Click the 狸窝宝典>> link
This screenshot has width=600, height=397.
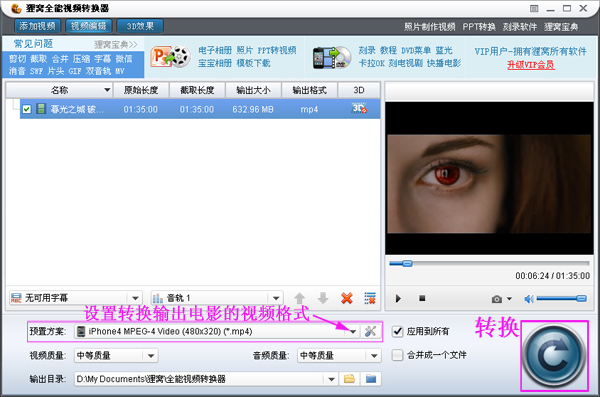click(x=116, y=44)
